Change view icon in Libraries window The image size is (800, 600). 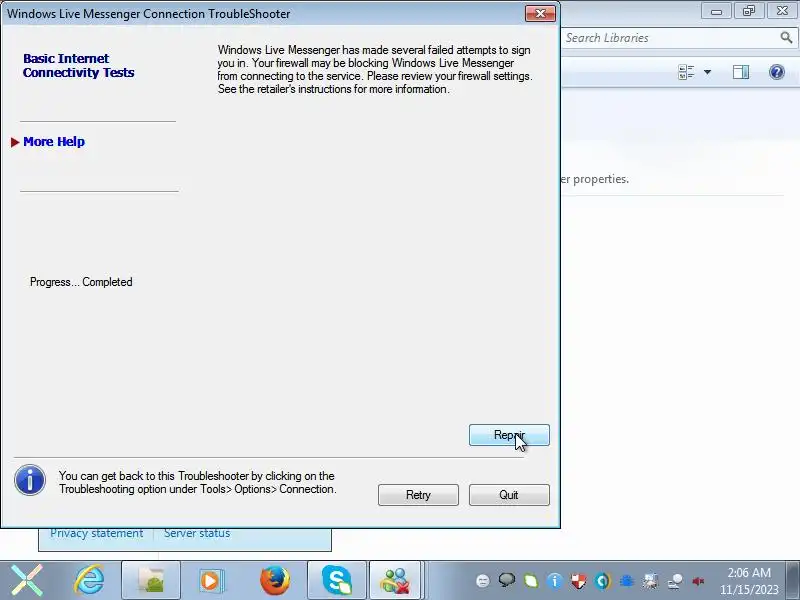point(686,72)
